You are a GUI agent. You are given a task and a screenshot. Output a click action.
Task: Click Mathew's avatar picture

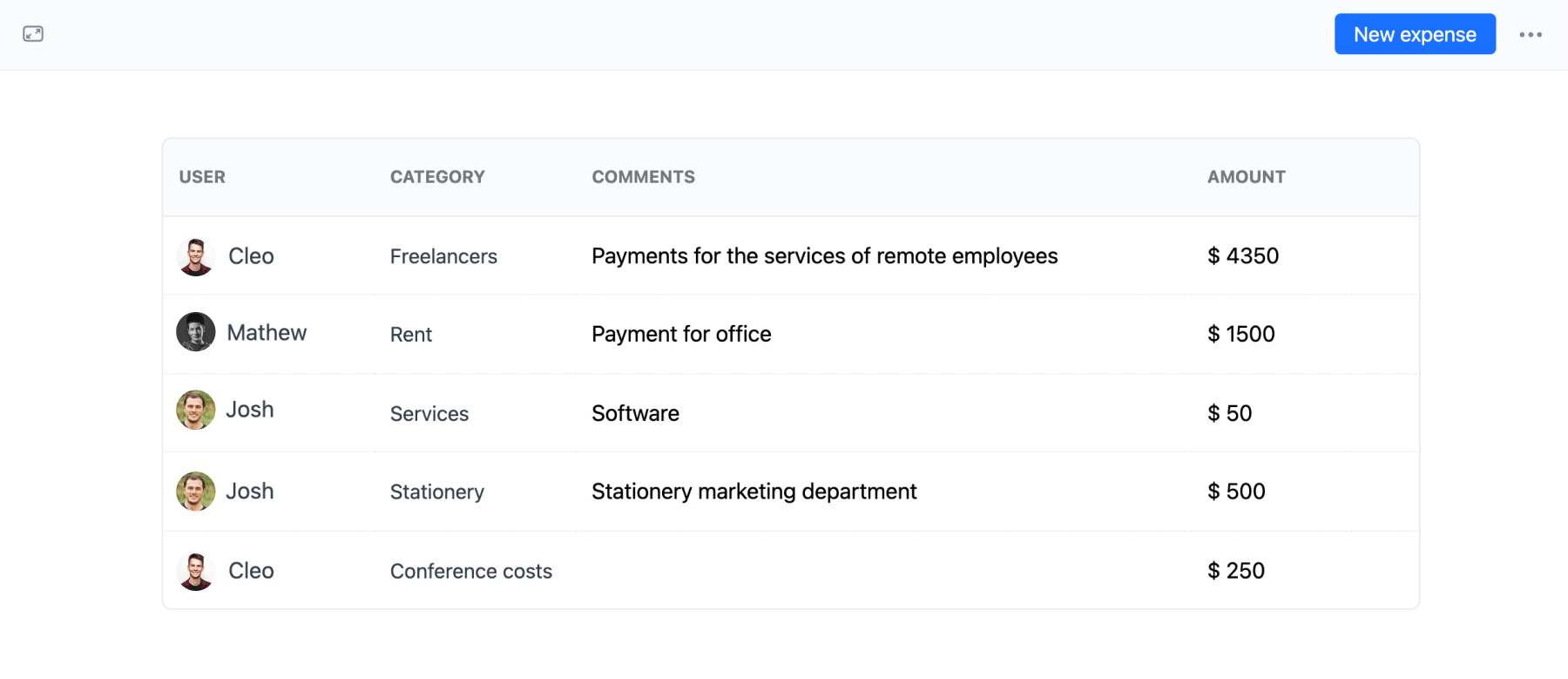coord(196,332)
